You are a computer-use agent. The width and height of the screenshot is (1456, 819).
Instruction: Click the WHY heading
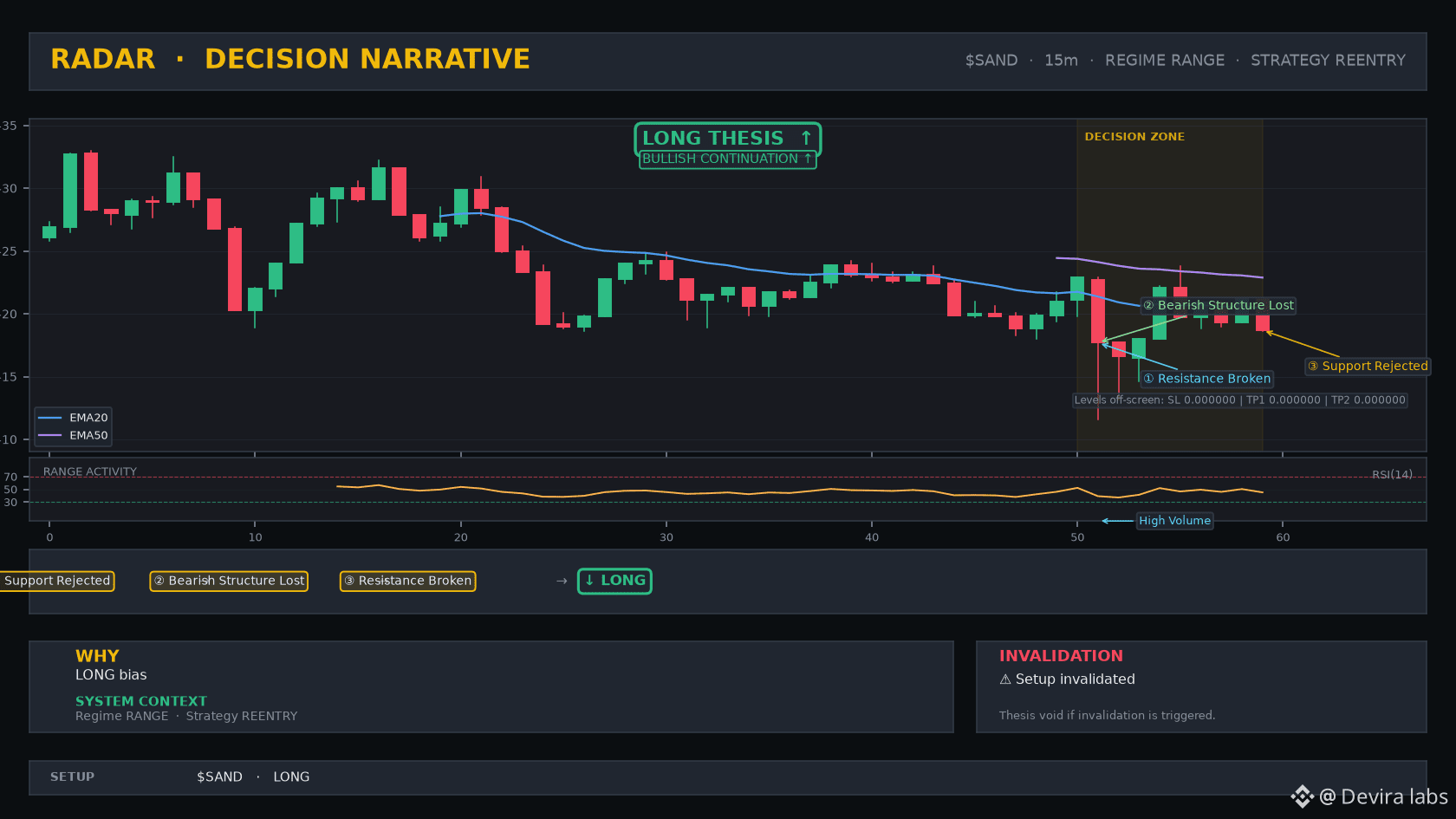(x=97, y=656)
